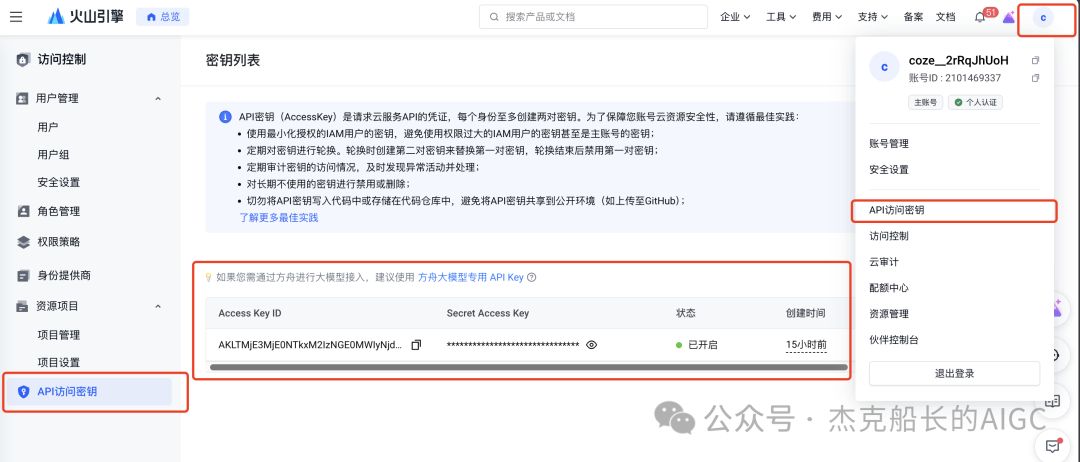Click the 访问控制 sidebar title
Viewport: 1080px width, 462px height.
(61, 60)
